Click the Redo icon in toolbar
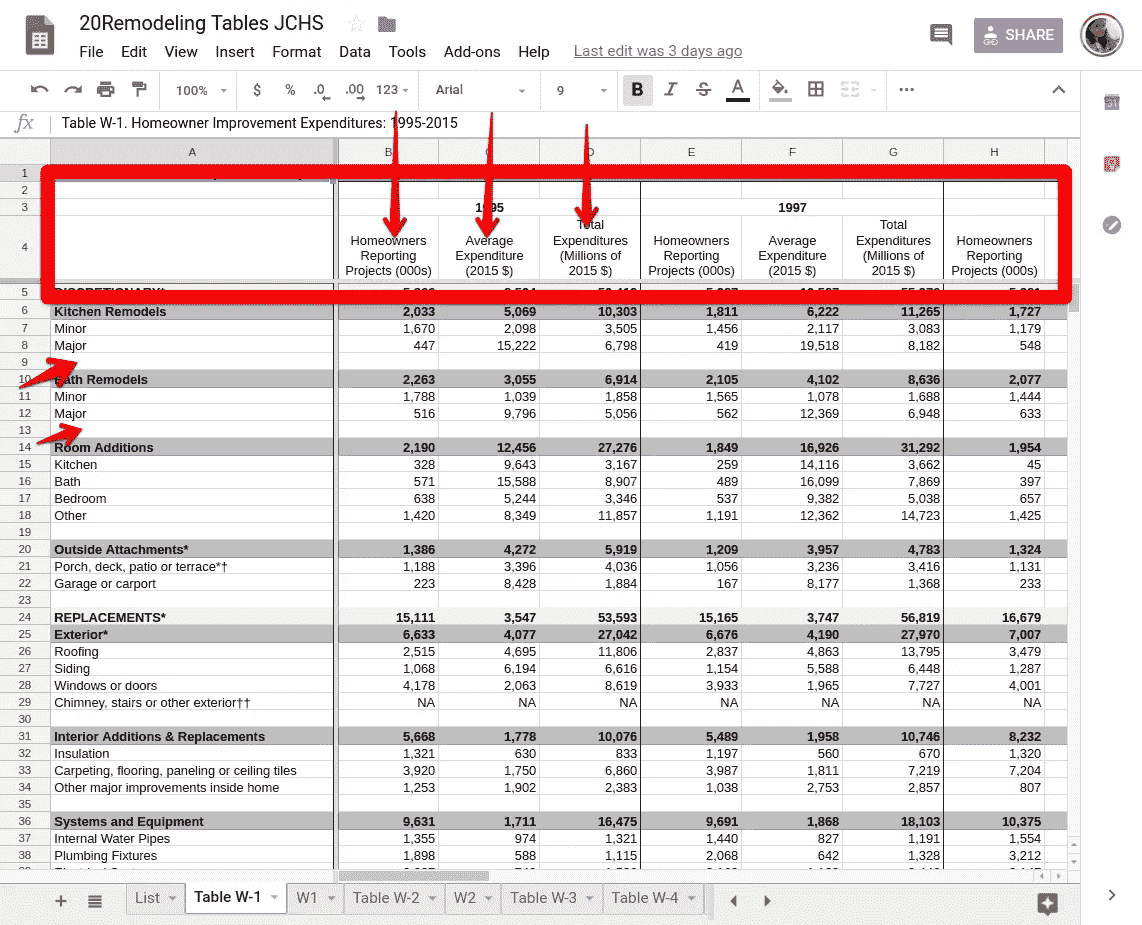1142x925 pixels. point(73,90)
